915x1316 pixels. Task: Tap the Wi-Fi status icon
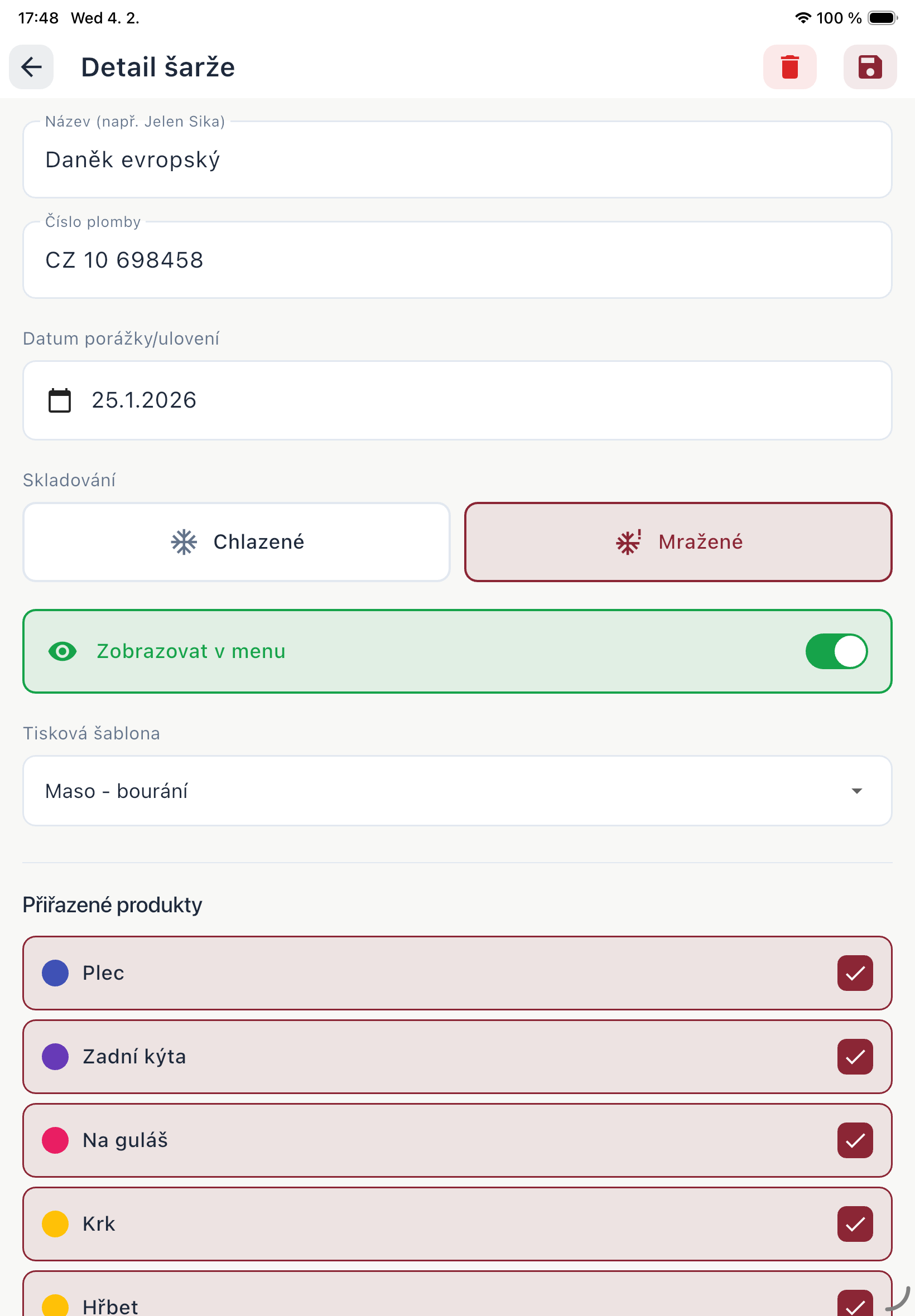(803, 18)
